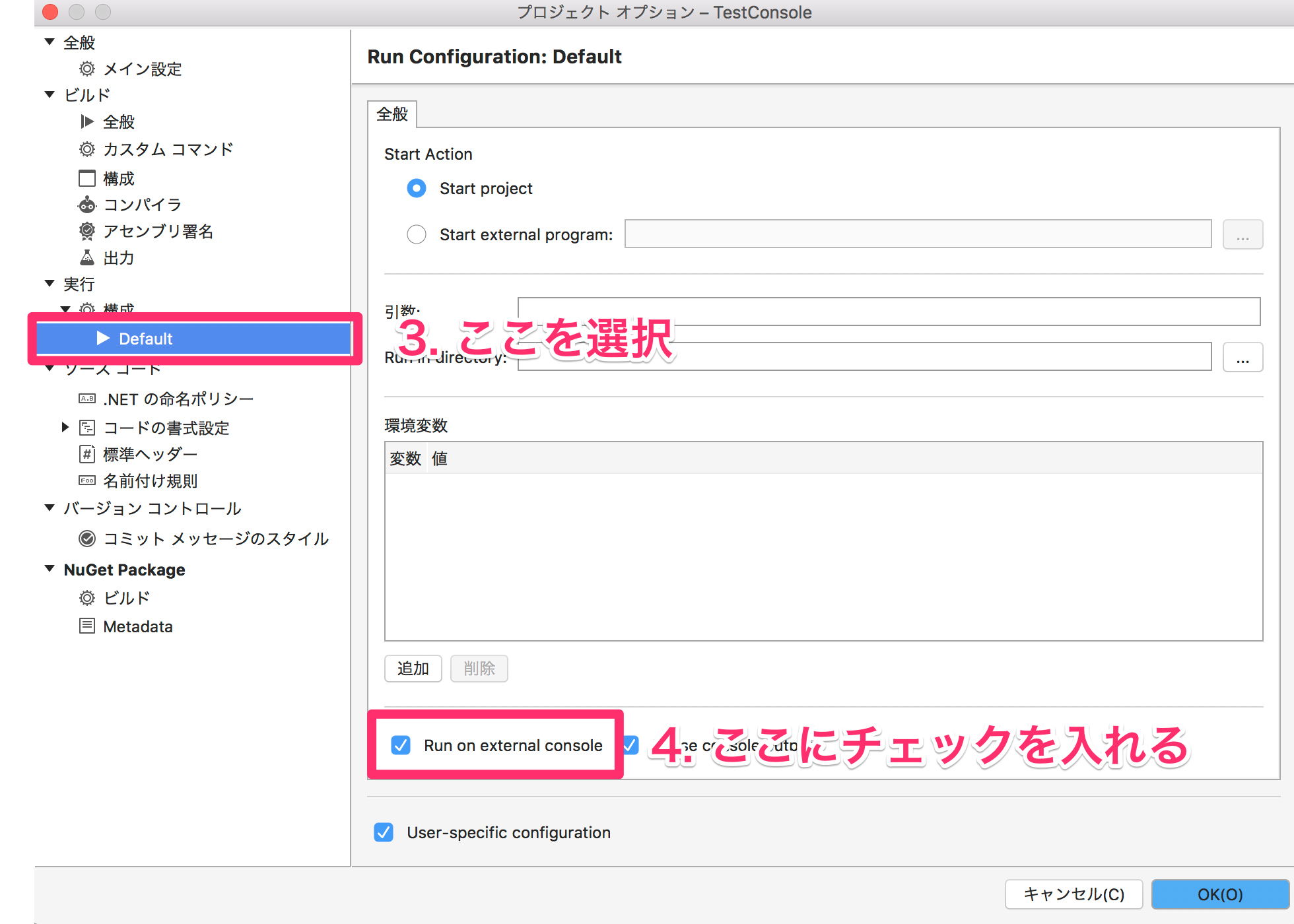Screen dimensions: 1294x924
Task: Open Metadata under NuGet Package
Action: (88, 626)
